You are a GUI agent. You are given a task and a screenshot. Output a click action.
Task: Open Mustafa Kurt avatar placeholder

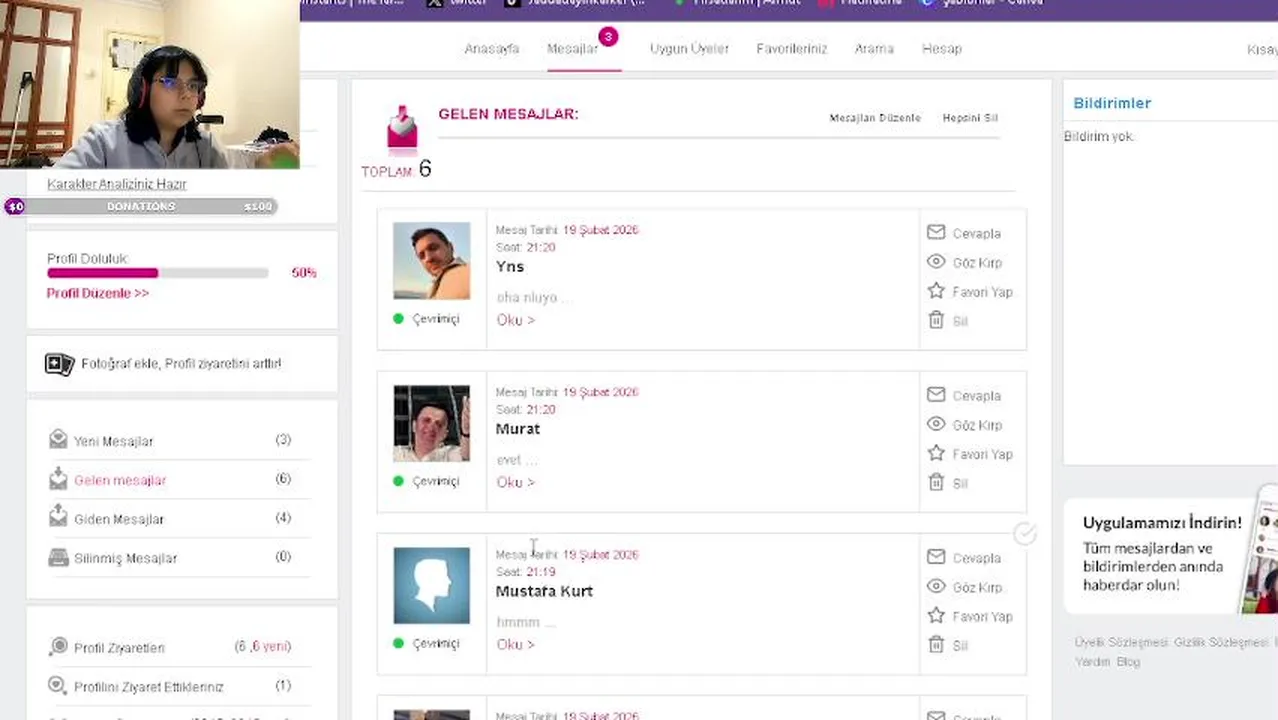click(x=431, y=585)
